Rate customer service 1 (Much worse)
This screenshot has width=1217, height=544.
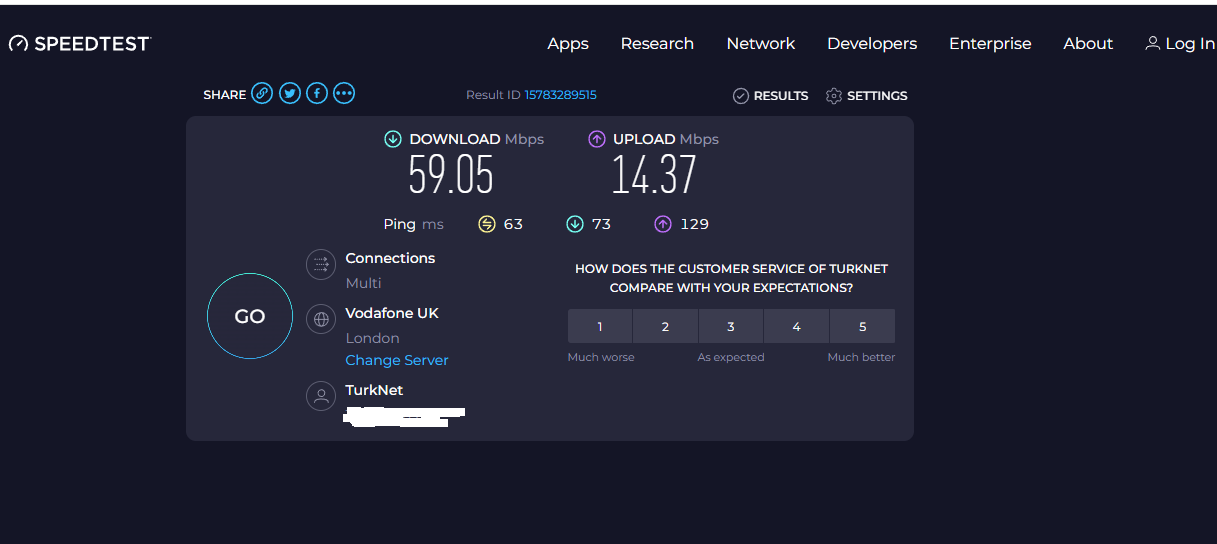(x=600, y=326)
